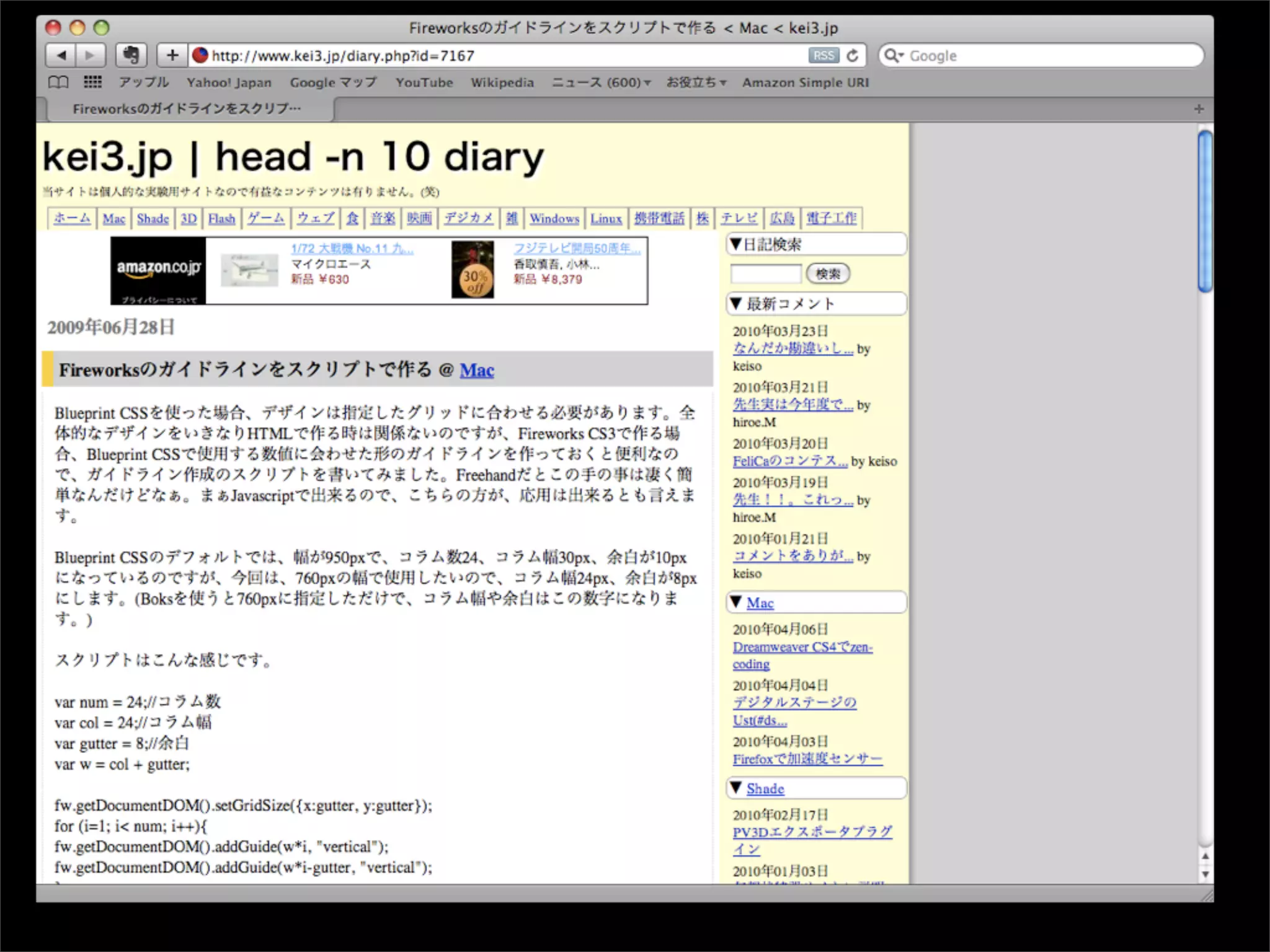Expand the お役立ち bookmarks dropdown
The image size is (1270, 952).
point(696,82)
